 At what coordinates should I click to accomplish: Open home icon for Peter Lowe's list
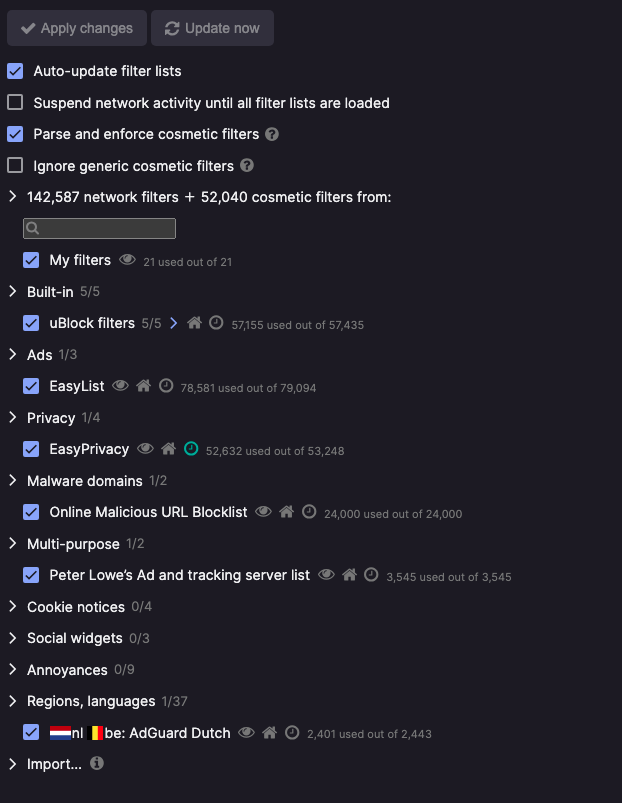pos(350,575)
